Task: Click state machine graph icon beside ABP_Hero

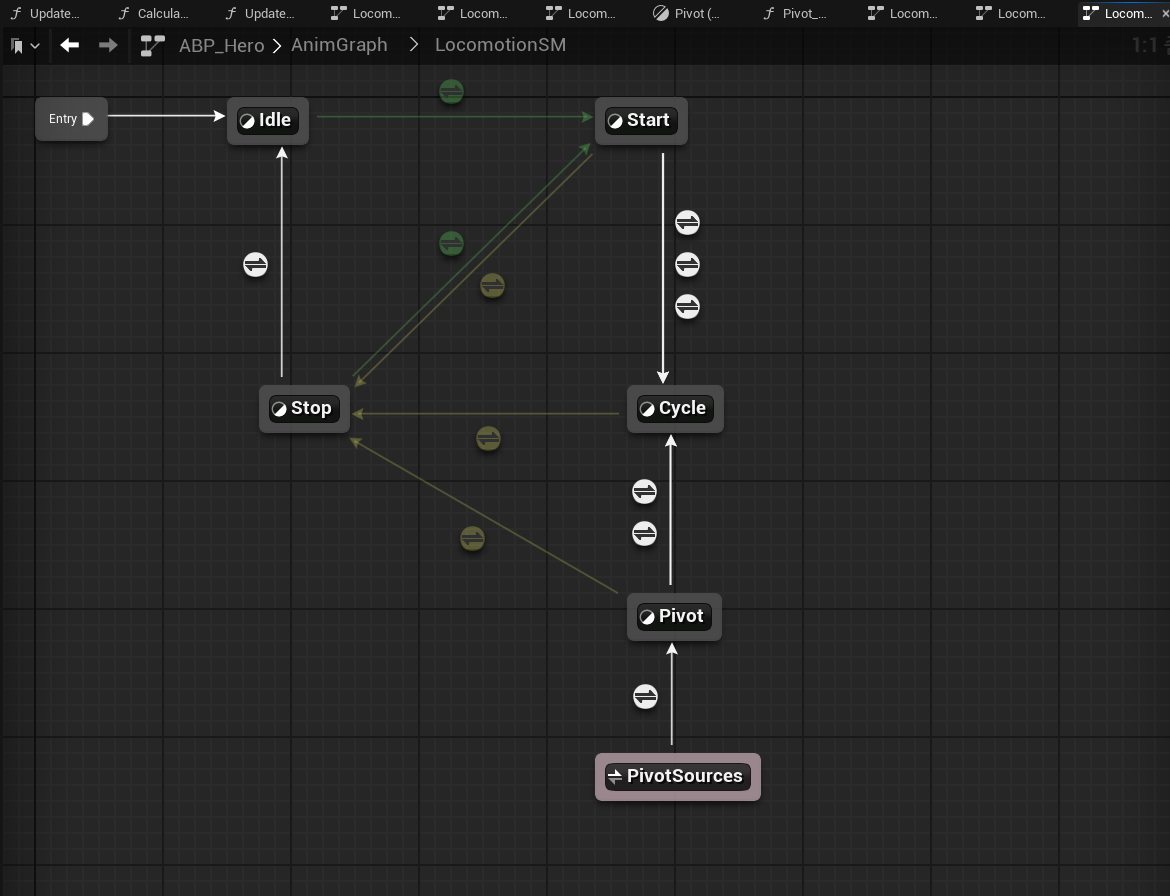Action: [152, 46]
